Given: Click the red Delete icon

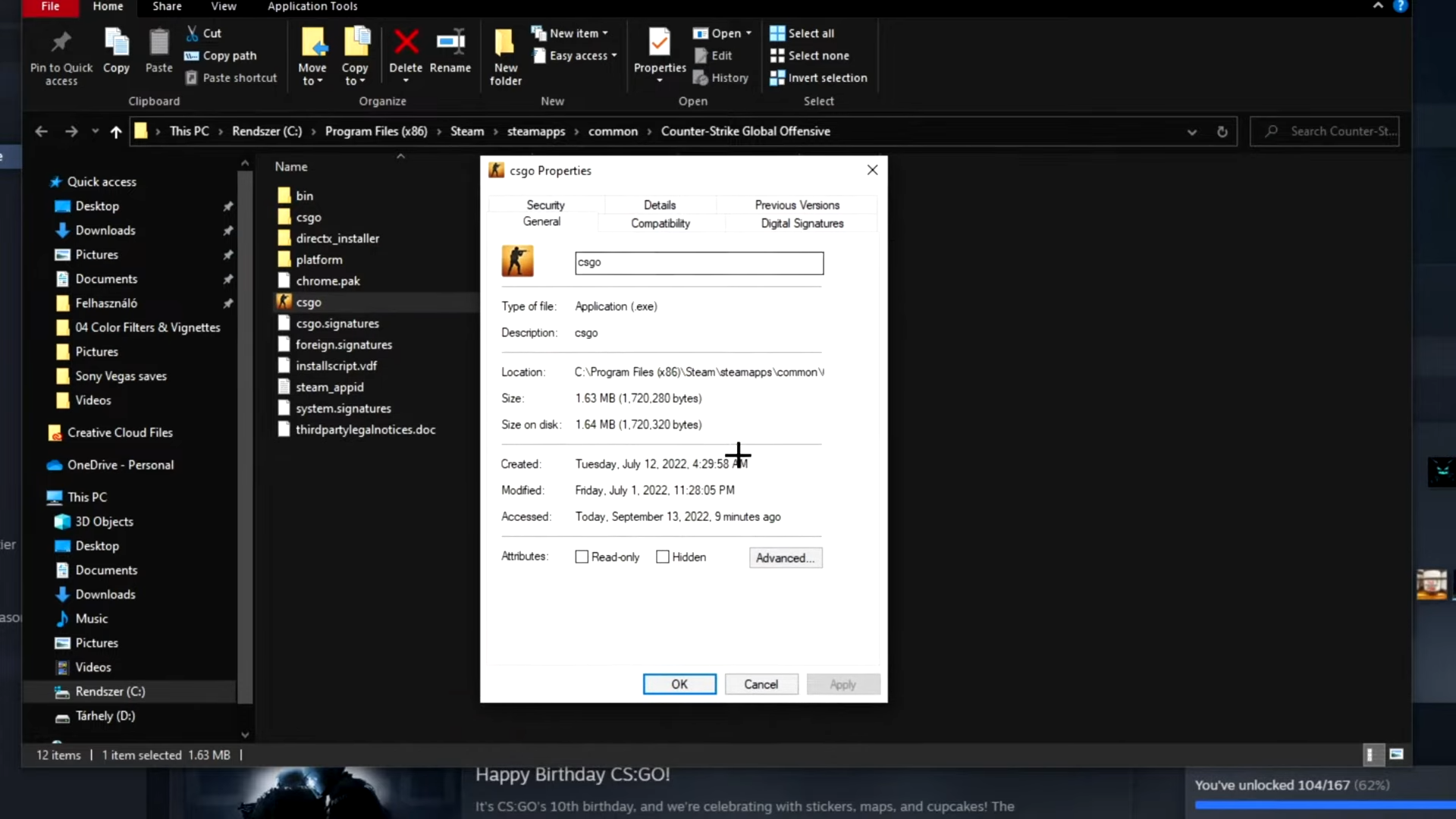Looking at the screenshot, I should pos(406,42).
